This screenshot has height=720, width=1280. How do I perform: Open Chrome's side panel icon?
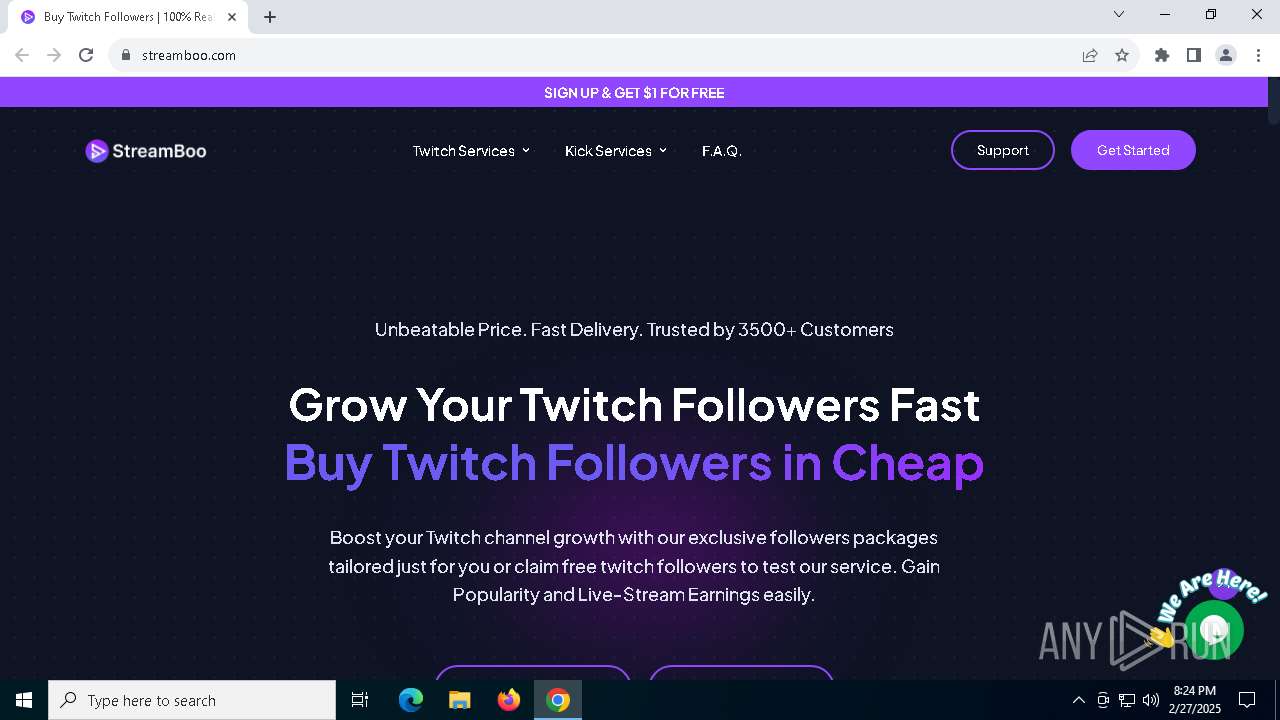point(1194,55)
